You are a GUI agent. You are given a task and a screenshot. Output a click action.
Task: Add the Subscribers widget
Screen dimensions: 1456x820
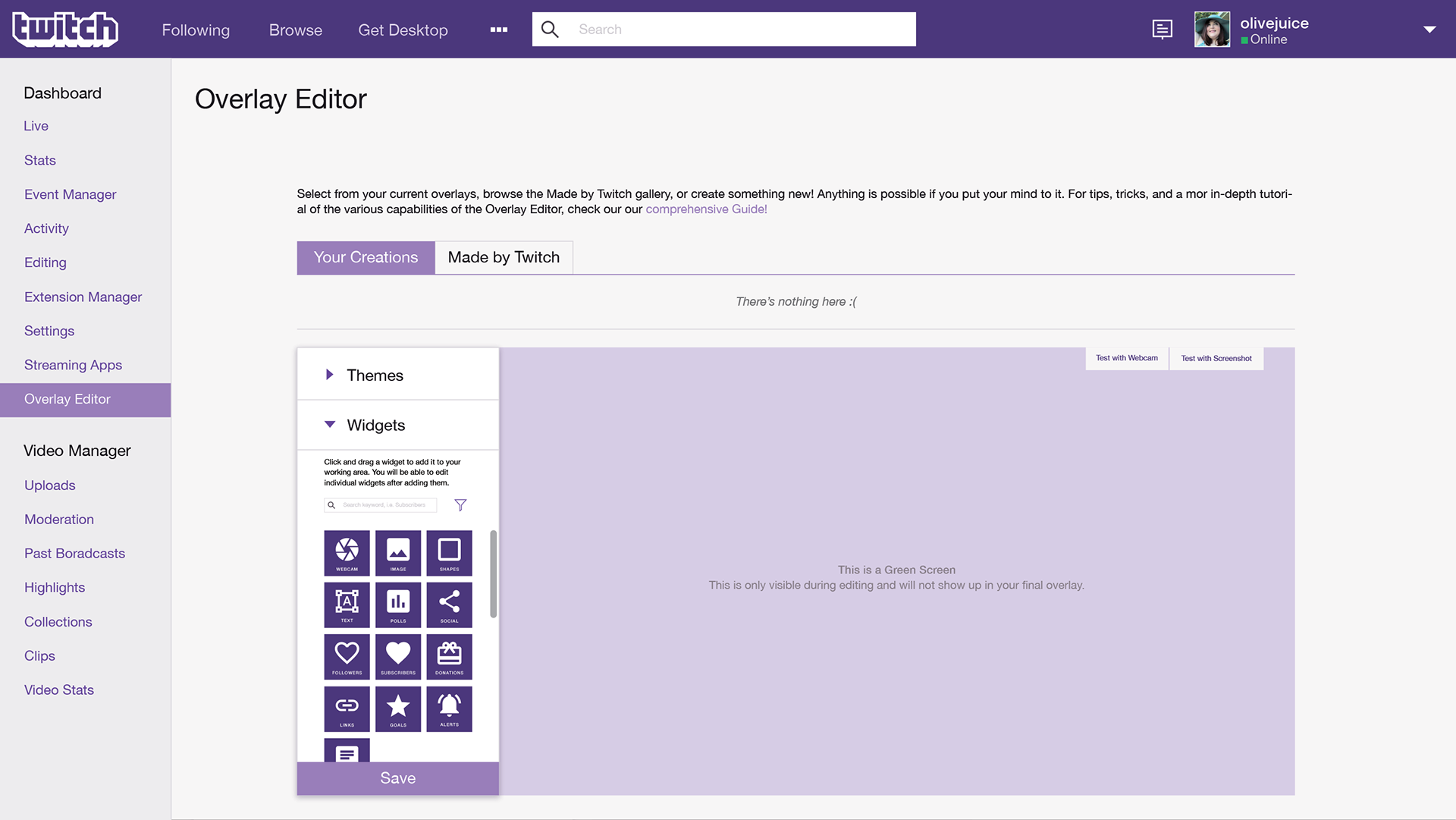click(x=398, y=657)
